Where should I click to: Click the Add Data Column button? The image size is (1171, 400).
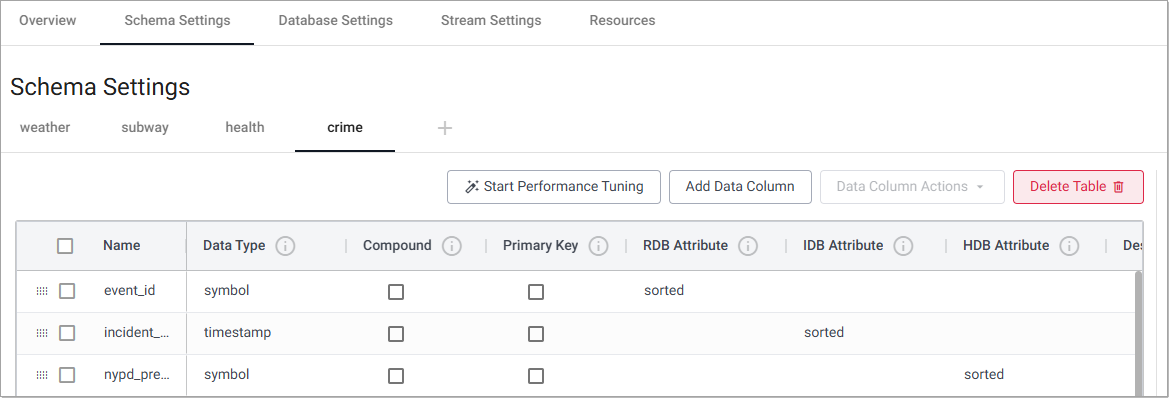click(x=740, y=187)
